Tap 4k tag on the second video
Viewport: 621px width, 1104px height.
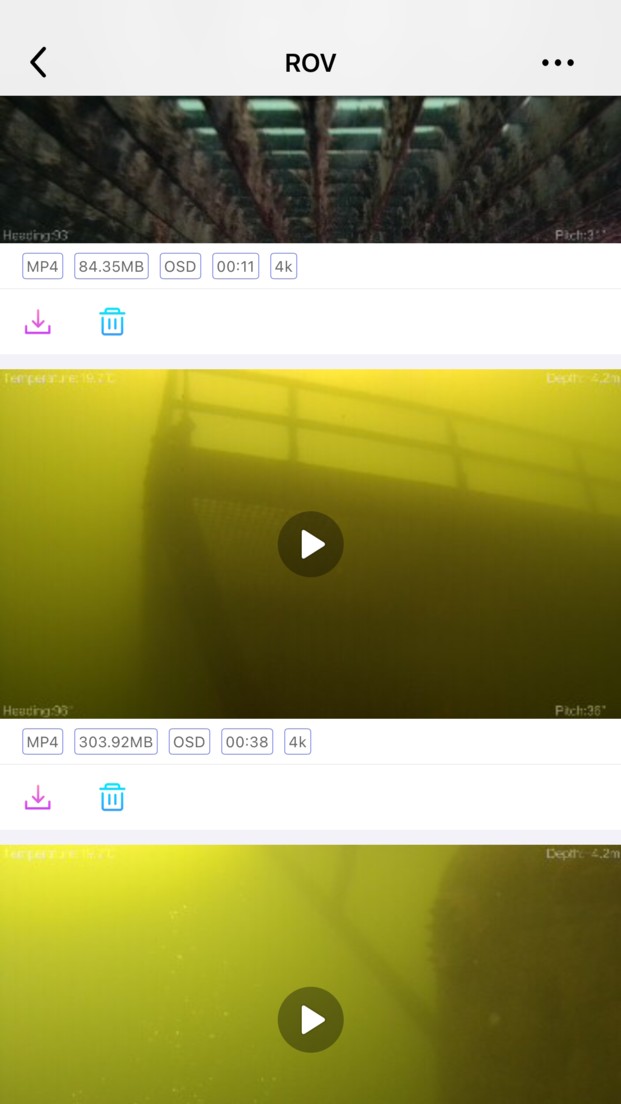click(x=297, y=742)
